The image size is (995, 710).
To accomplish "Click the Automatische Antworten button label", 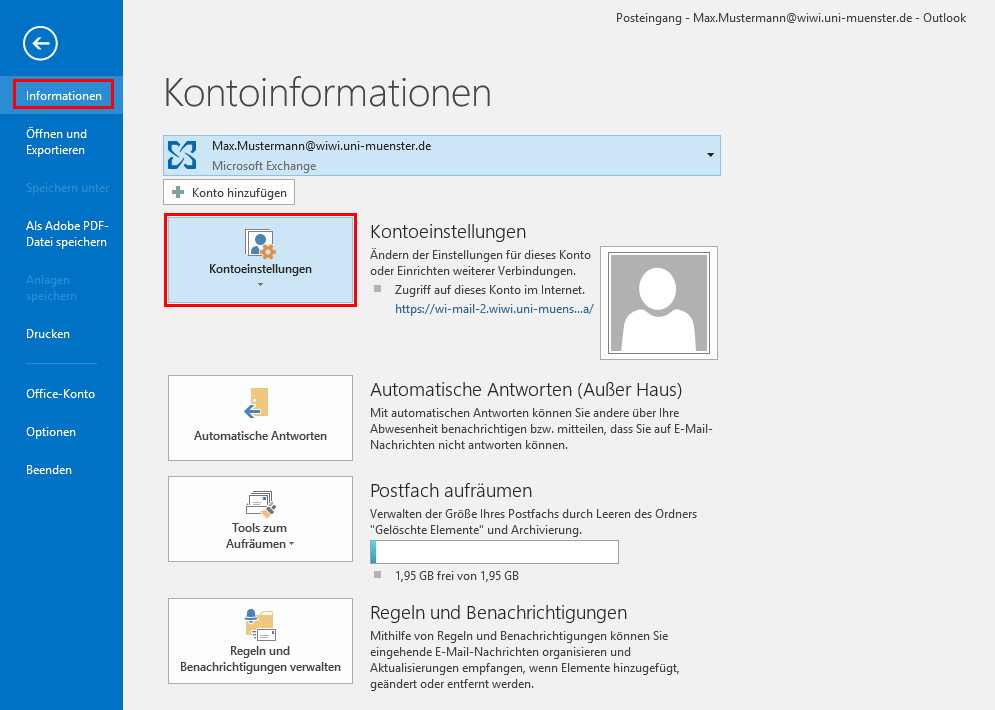I will coord(260,436).
